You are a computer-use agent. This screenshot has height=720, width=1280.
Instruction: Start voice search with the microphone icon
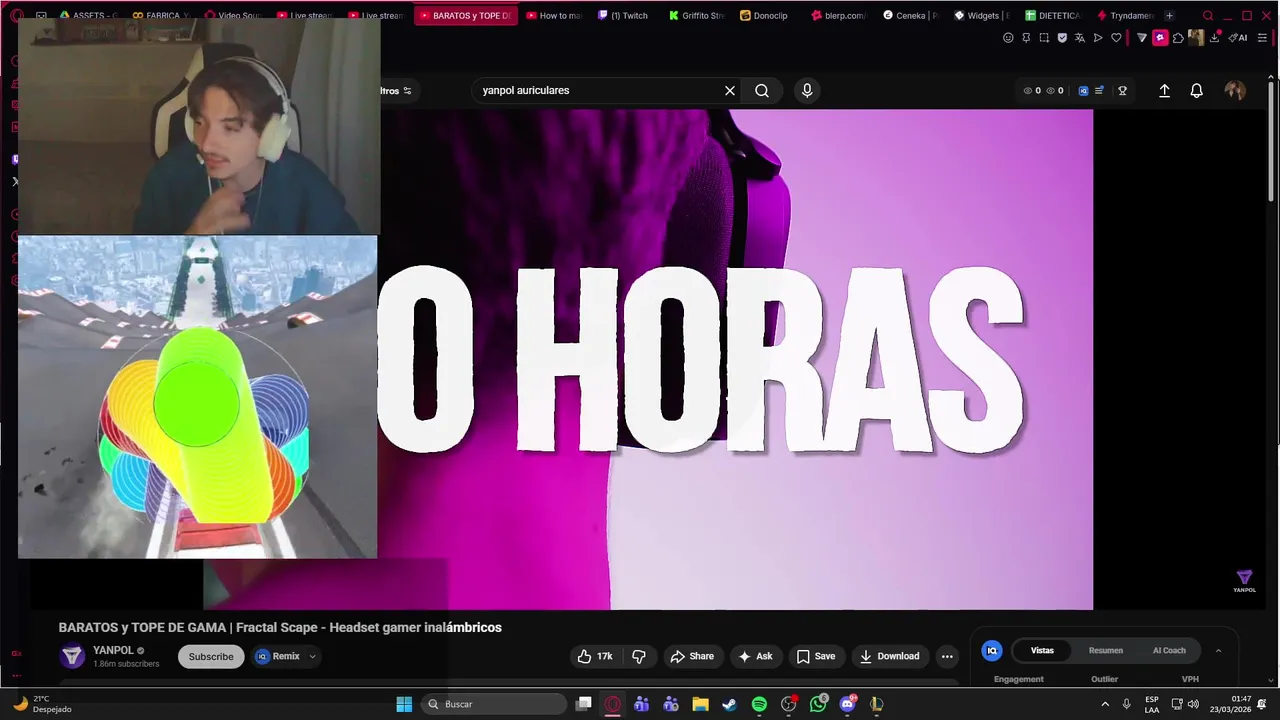click(x=807, y=90)
